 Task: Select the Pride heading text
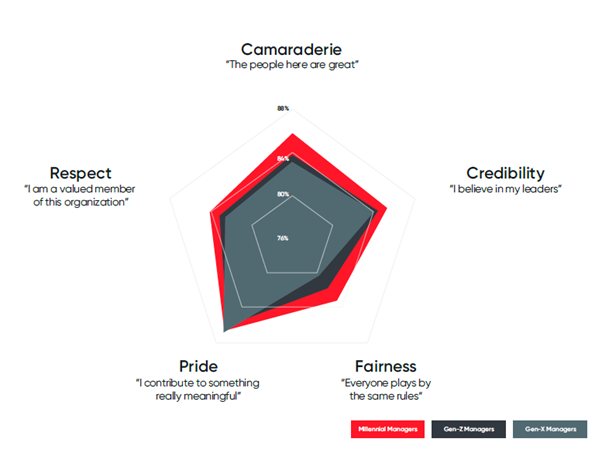click(x=198, y=366)
